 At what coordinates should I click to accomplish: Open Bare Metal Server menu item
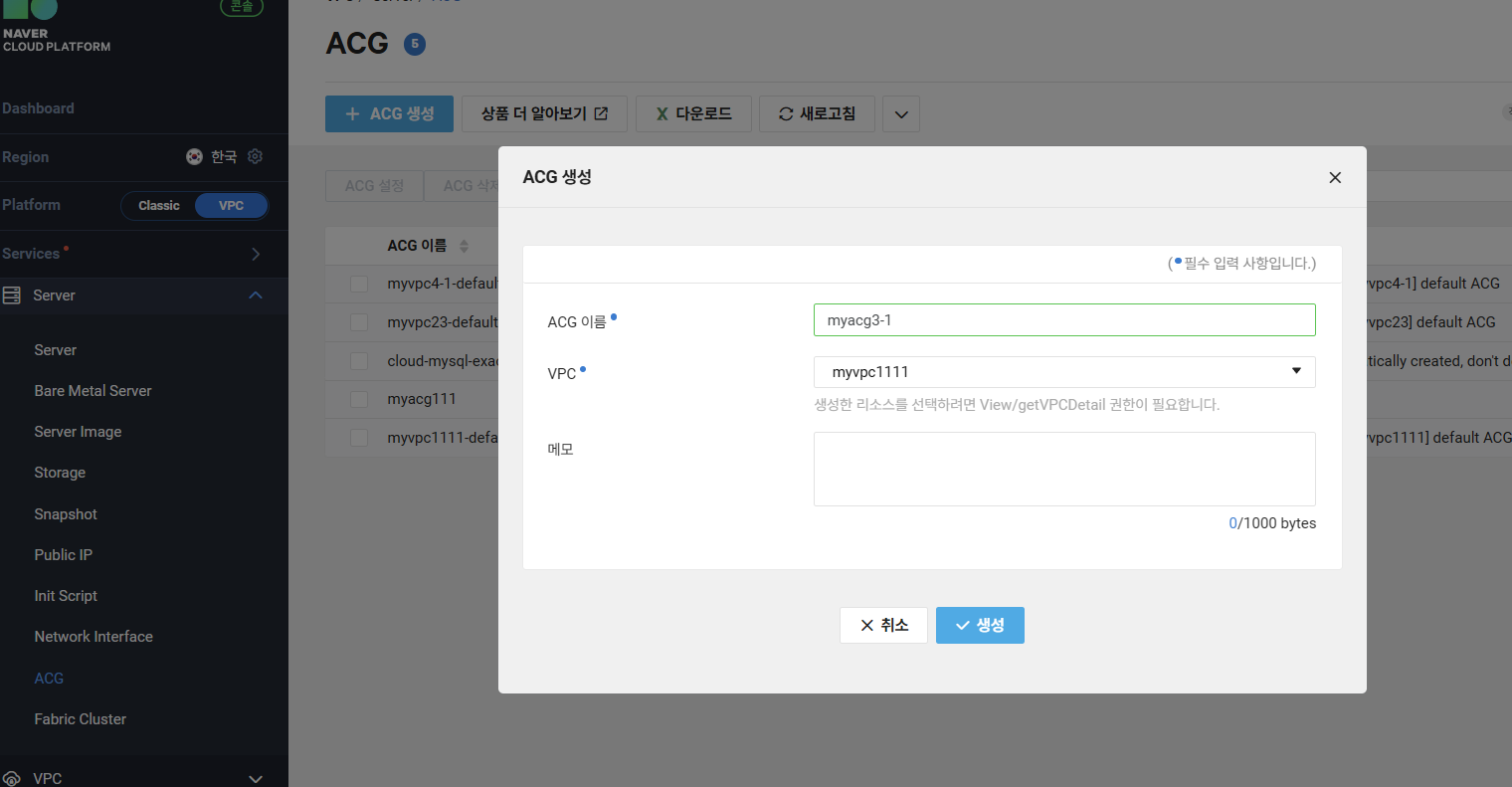(94, 391)
